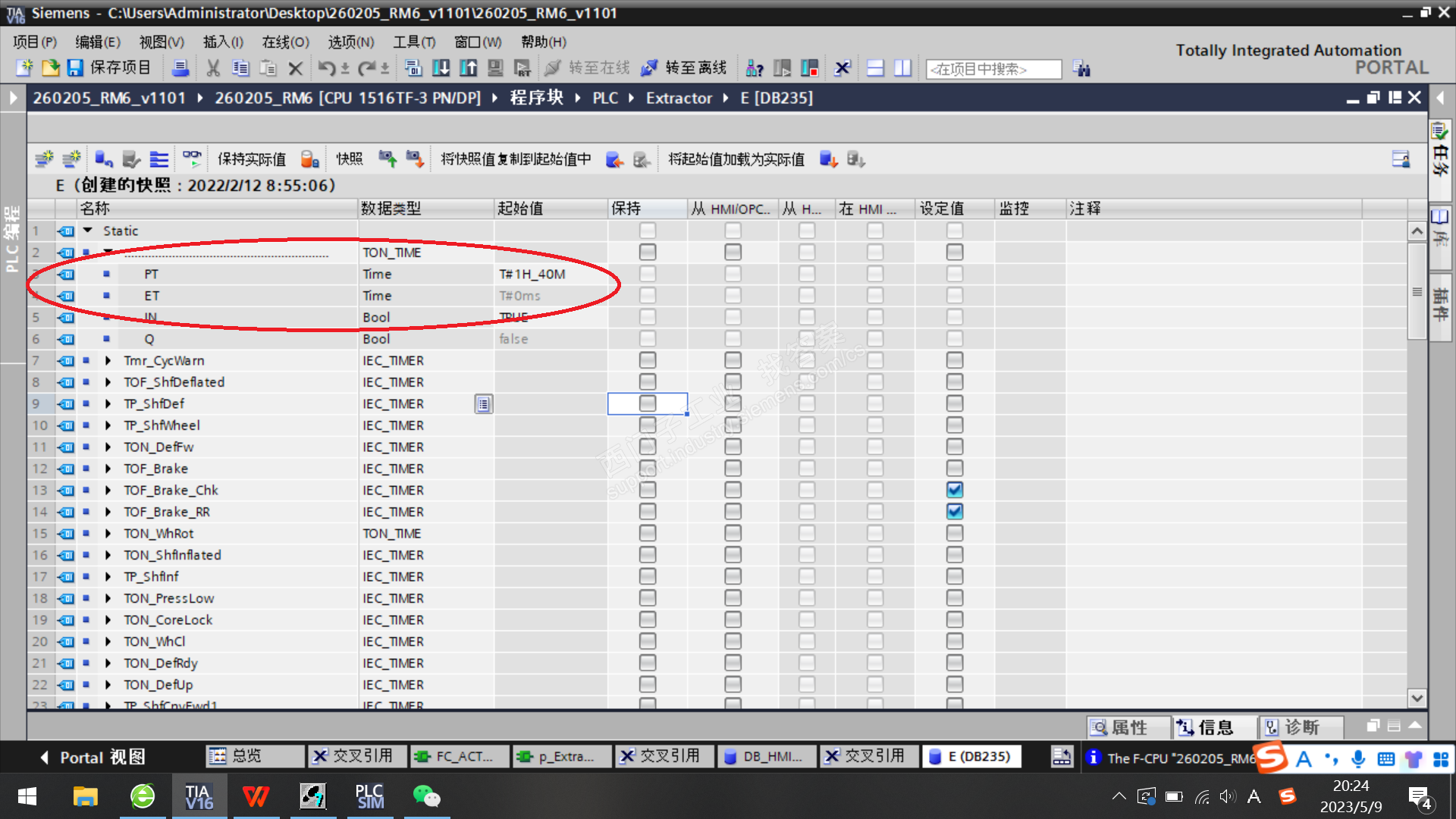Screen dimensions: 1456x819
Task: Switch to the DB_HMI editor tab
Action: (766, 756)
